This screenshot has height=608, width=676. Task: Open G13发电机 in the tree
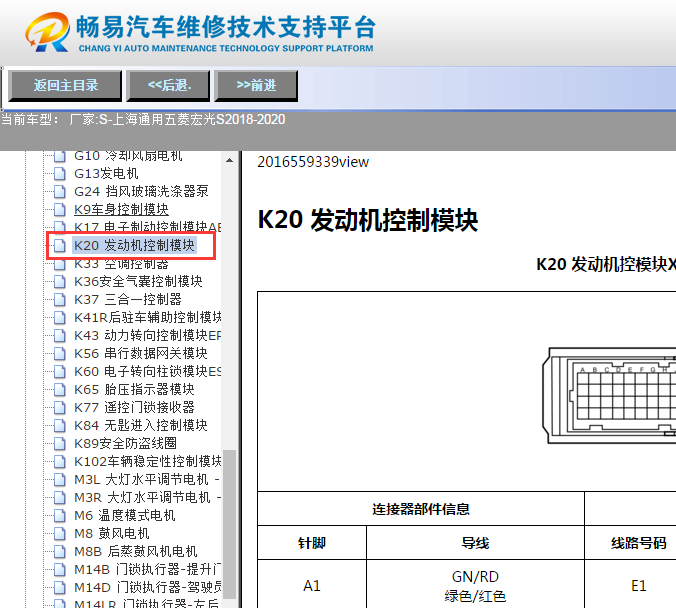106,173
